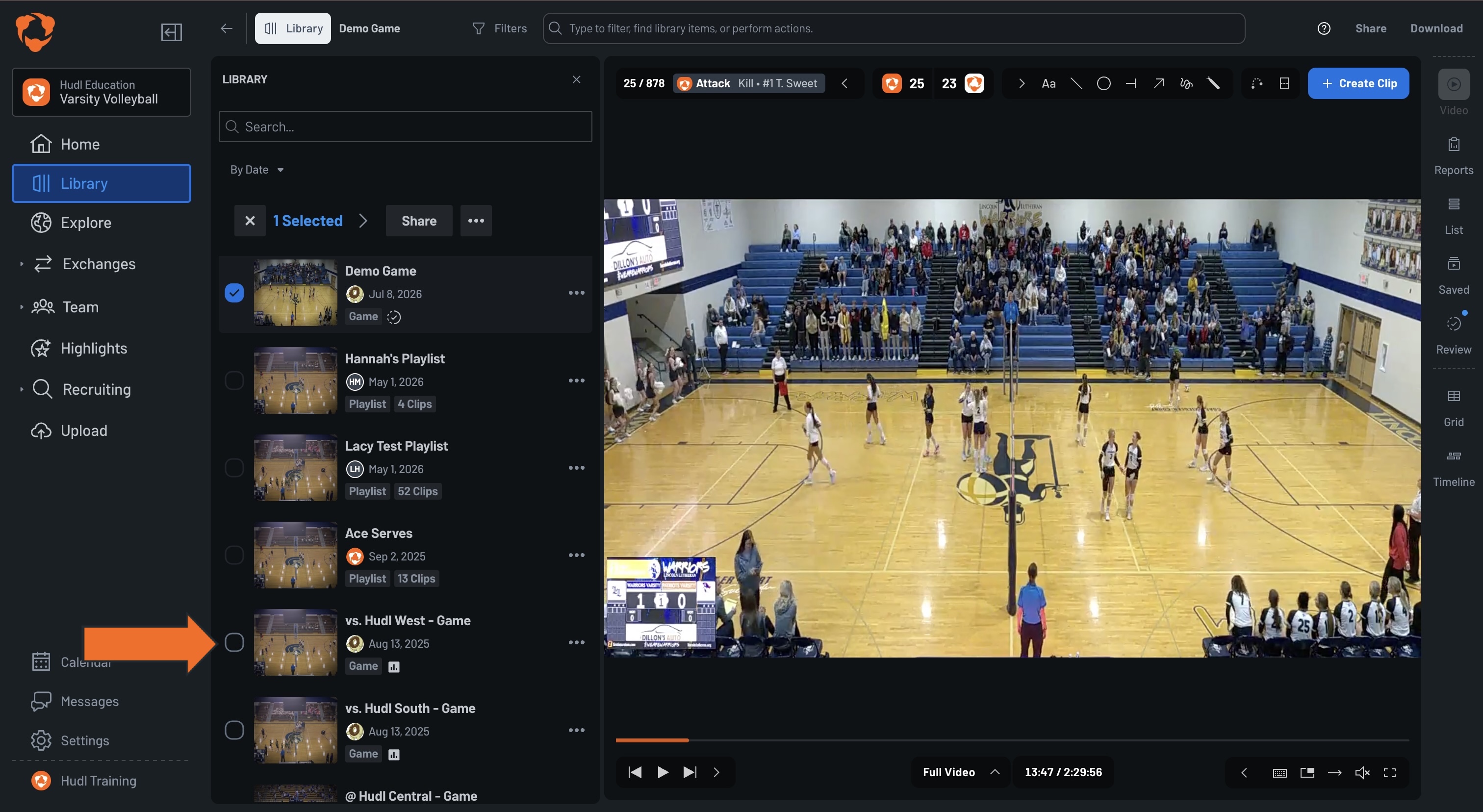Check the vs. Hudl West - Game checkbox

(234, 642)
